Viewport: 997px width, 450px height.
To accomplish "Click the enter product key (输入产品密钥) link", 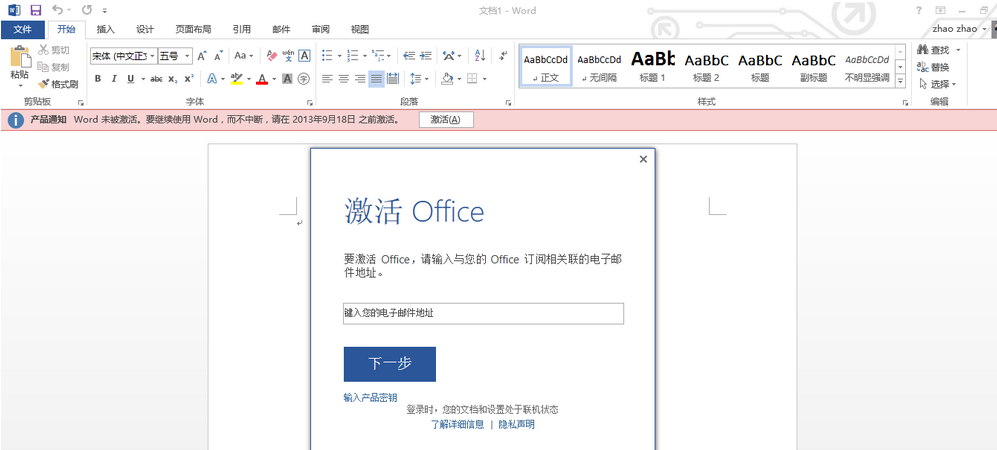I will (x=370, y=398).
